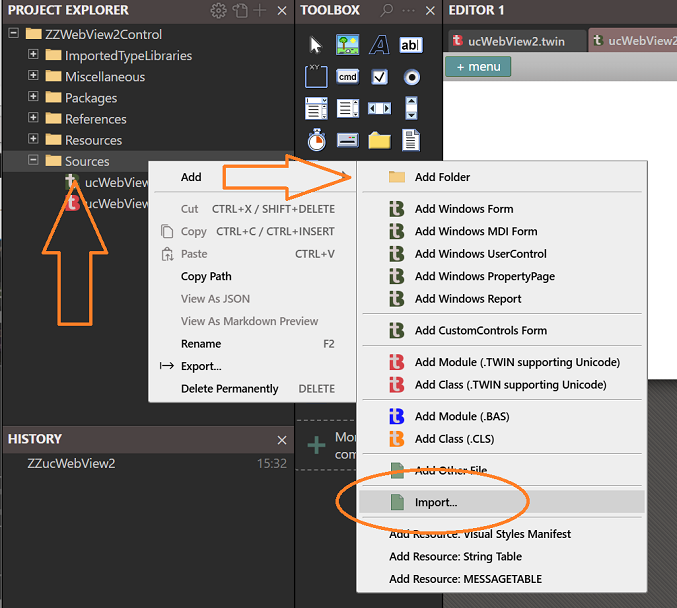Click the + menu button

pos(478,67)
